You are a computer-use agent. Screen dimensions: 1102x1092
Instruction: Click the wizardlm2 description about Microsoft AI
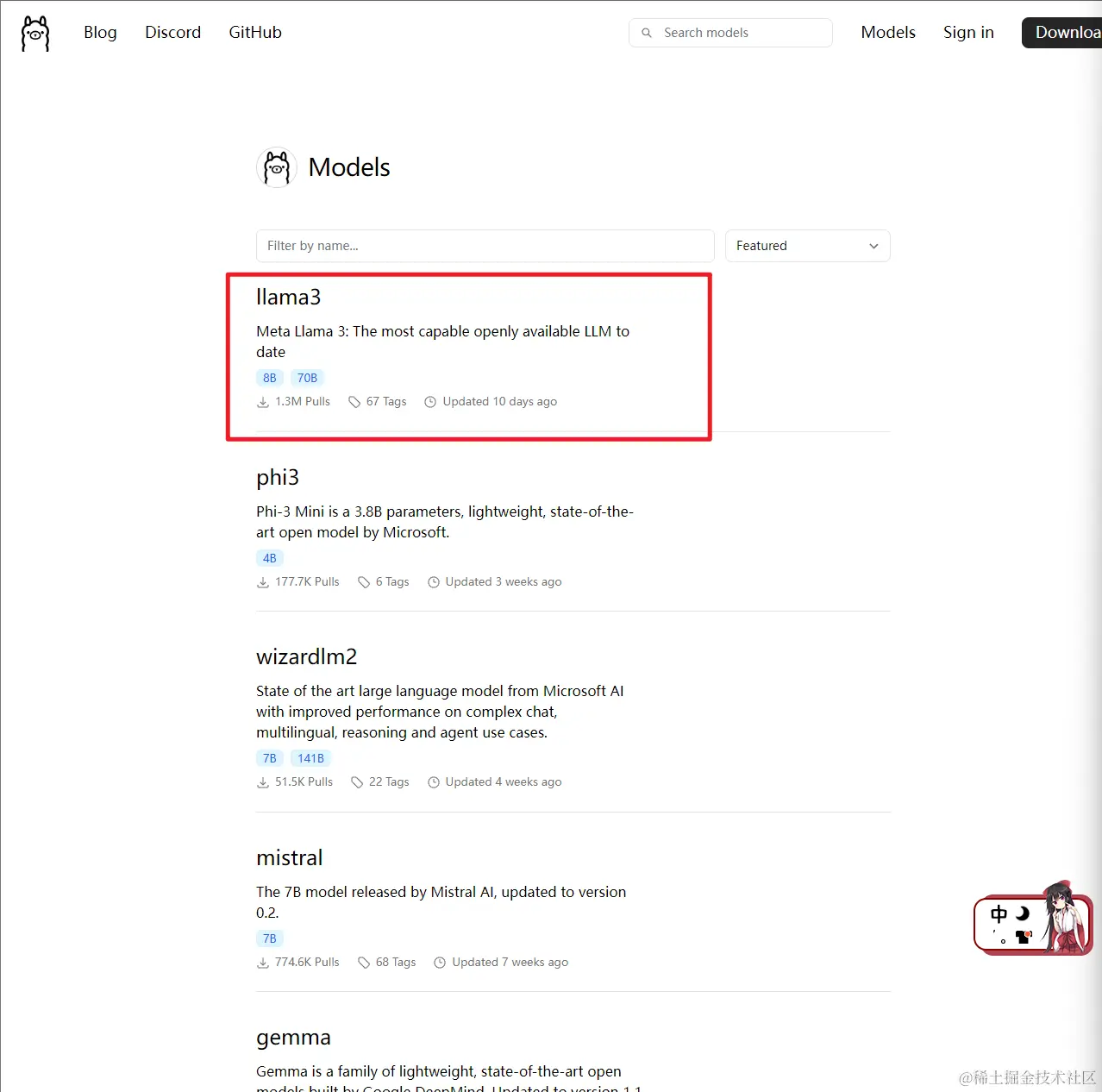(x=440, y=712)
